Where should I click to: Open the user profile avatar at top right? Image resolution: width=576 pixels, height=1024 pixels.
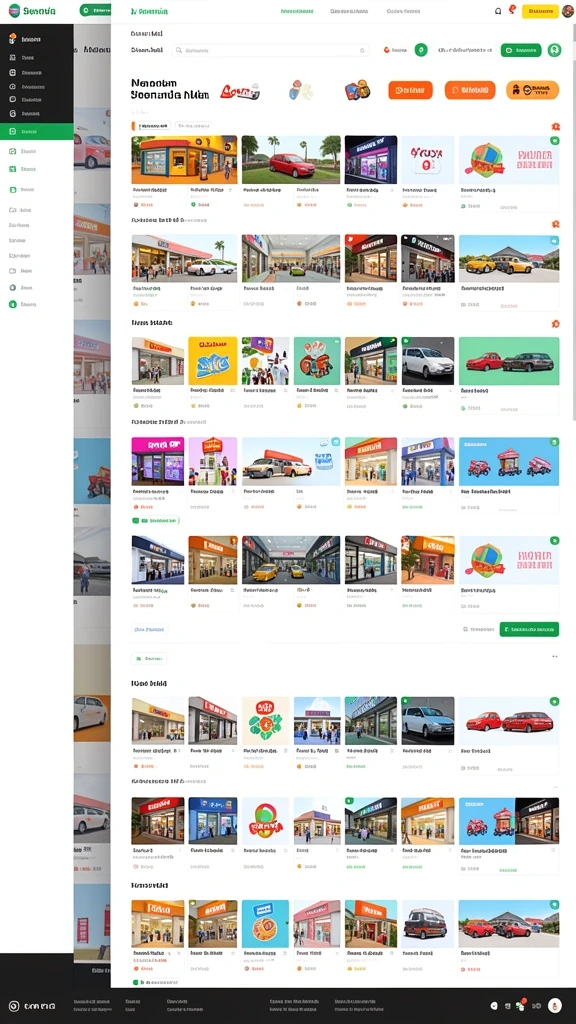[568, 11]
